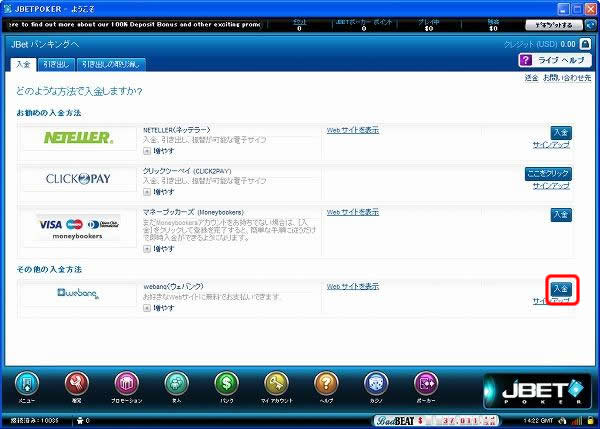The image size is (600, 429).
Task: Open the ポーカー cards icon
Action: click(x=426, y=383)
